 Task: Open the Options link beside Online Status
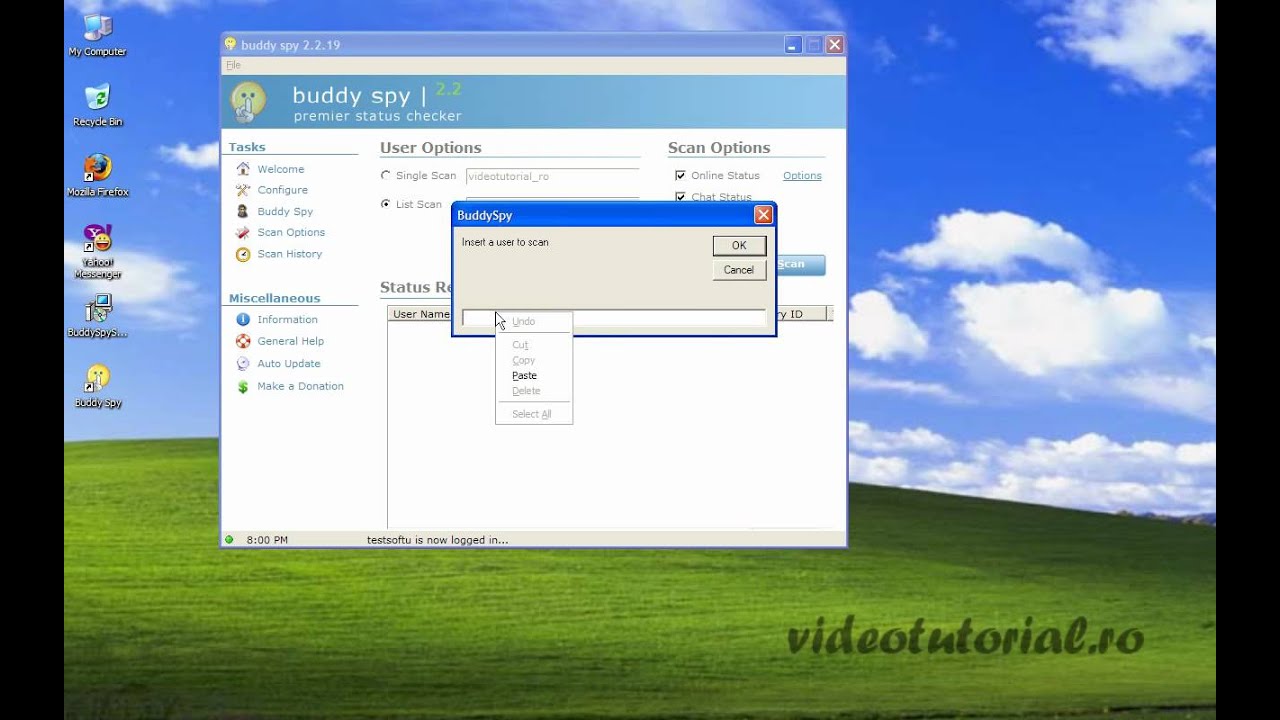[802, 176]
